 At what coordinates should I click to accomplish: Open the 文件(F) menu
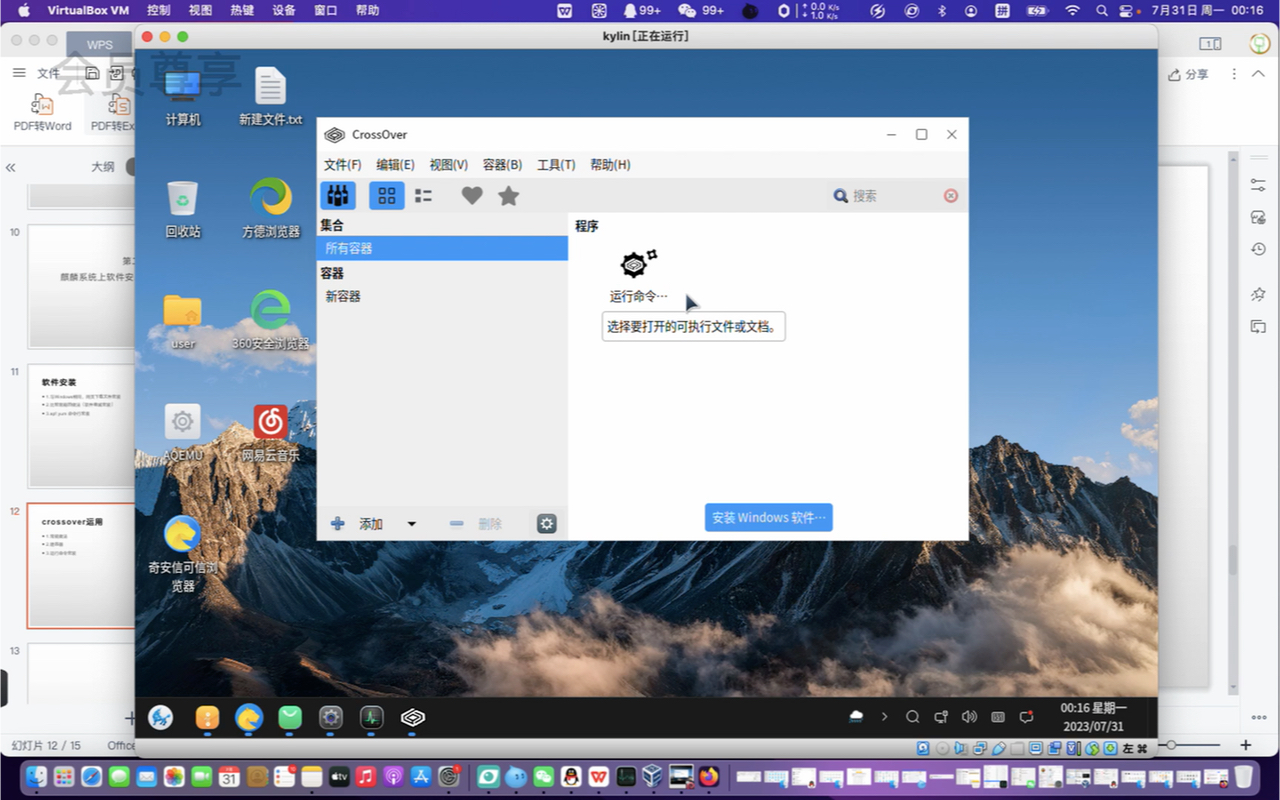(x=343, y=165)
